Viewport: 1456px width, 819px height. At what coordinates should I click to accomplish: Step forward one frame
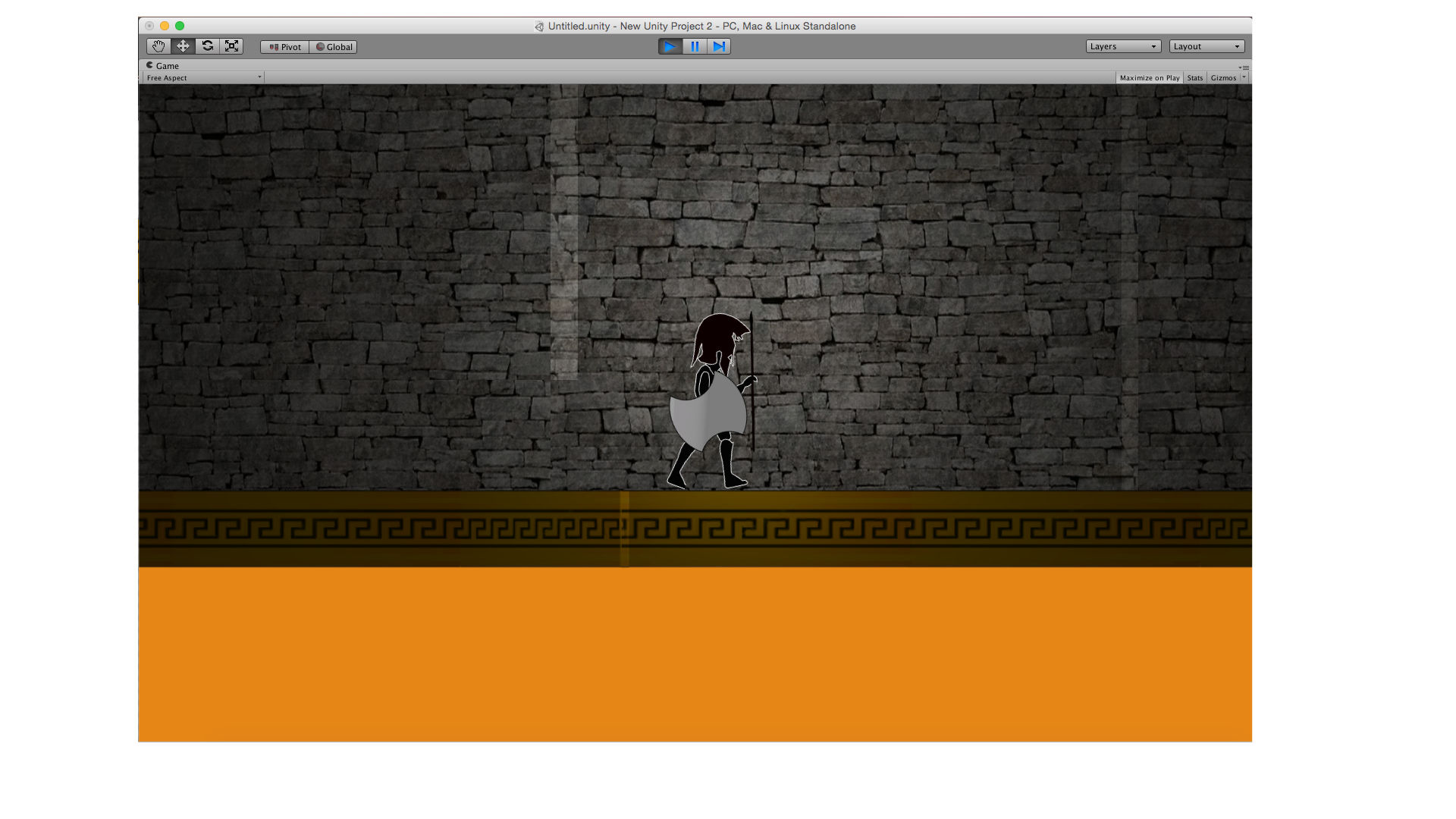point(719,46)
